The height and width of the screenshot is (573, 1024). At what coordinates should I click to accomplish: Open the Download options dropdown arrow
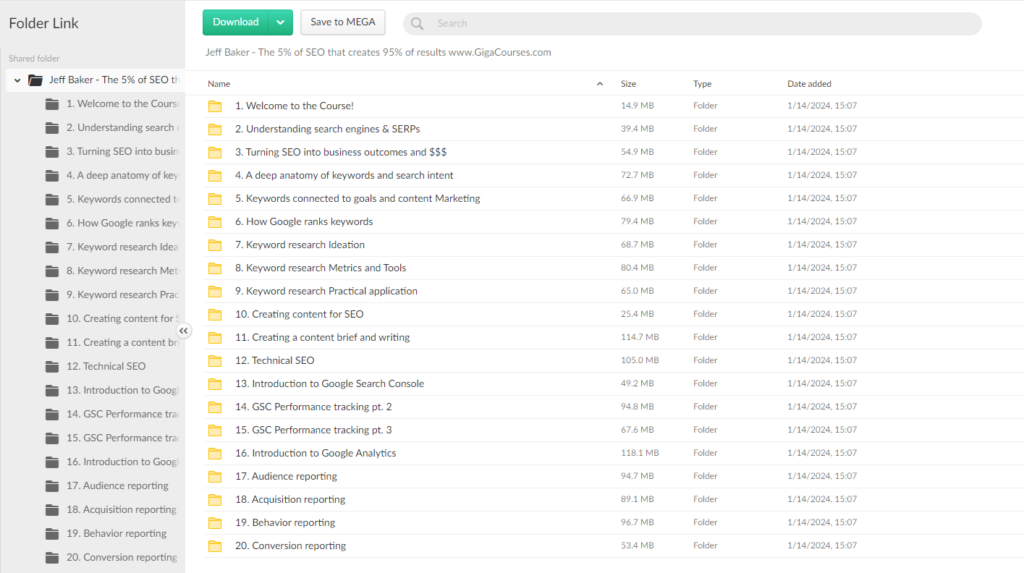point(280,22)
